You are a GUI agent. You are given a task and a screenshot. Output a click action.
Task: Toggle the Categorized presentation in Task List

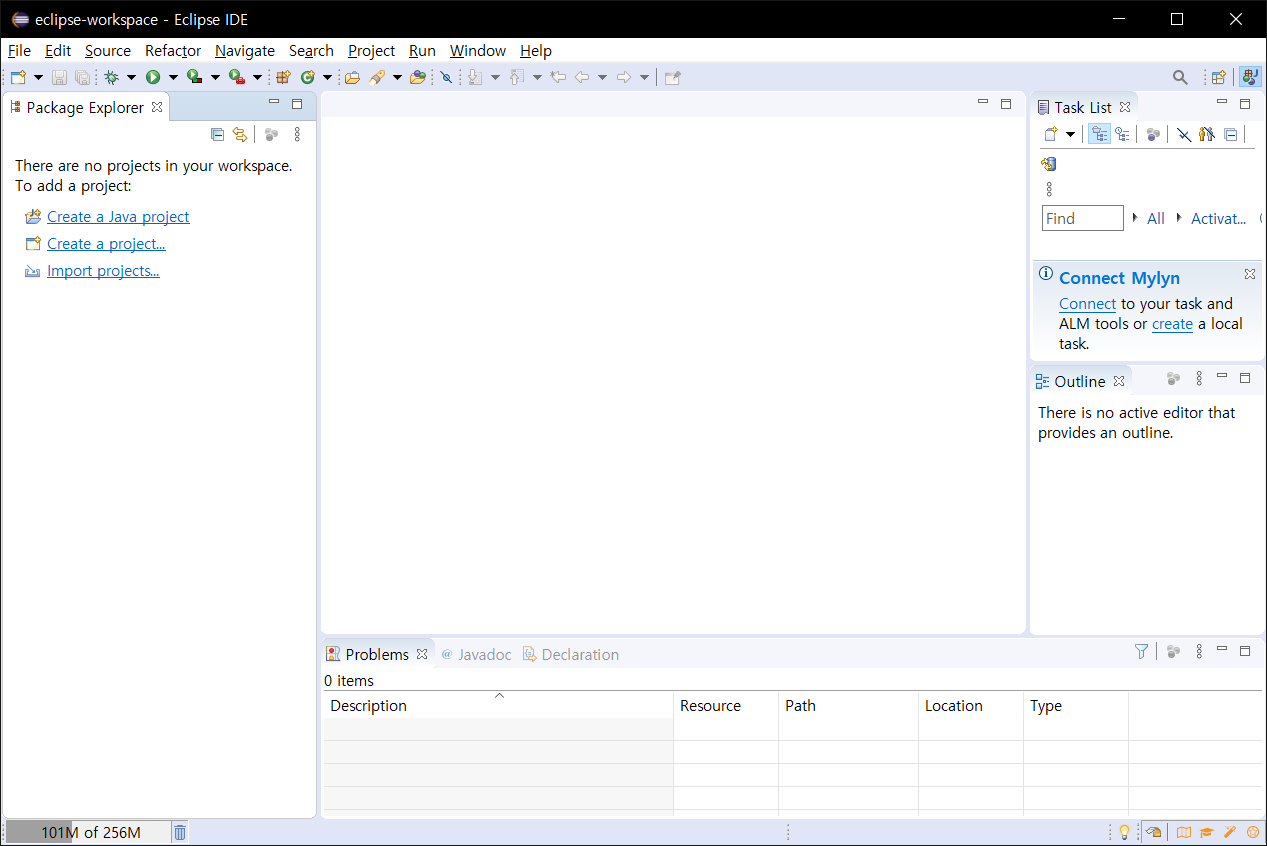[x=1099, y=134]
